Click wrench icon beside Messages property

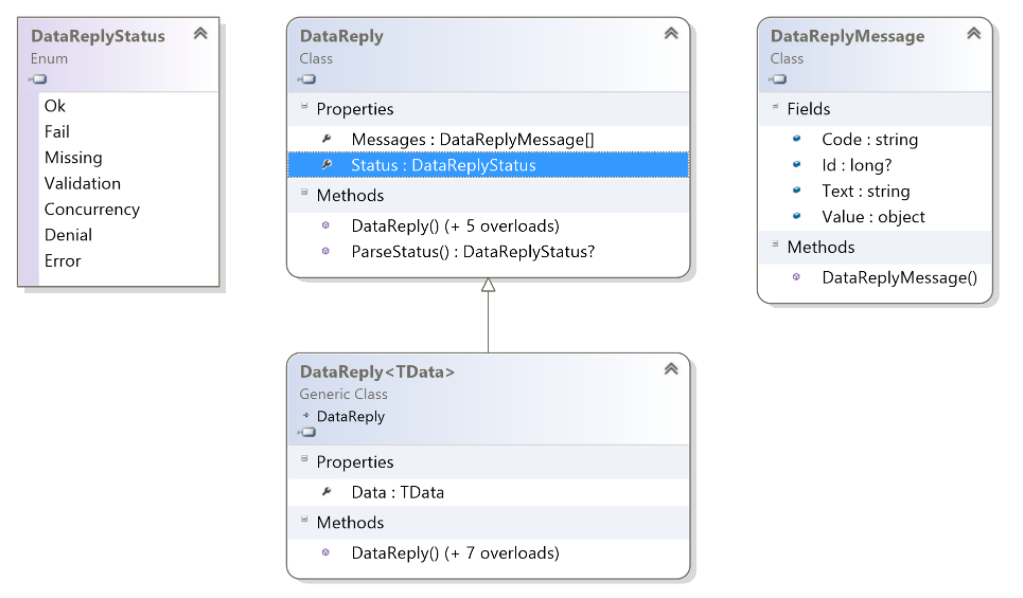326,138
